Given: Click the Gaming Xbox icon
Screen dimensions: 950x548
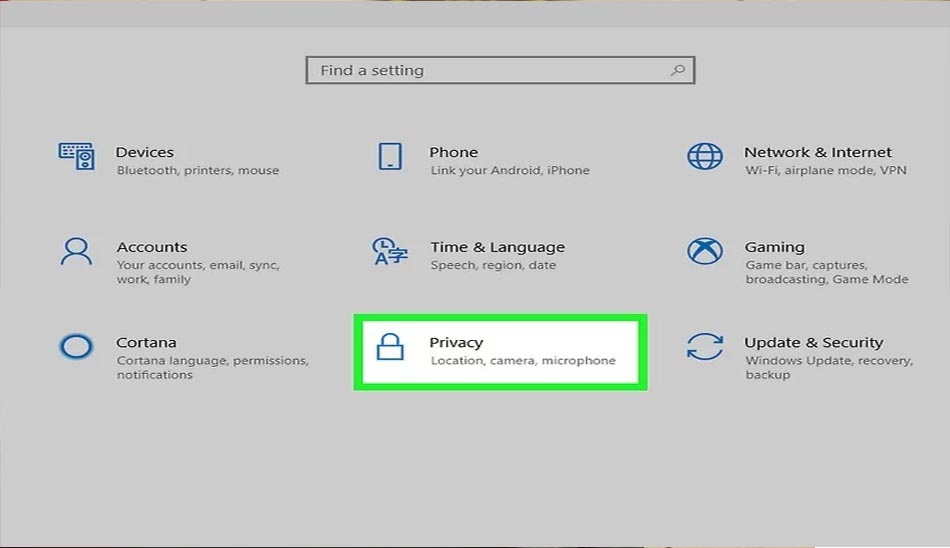Looking at the screenshot, I should tap(705, 251).
